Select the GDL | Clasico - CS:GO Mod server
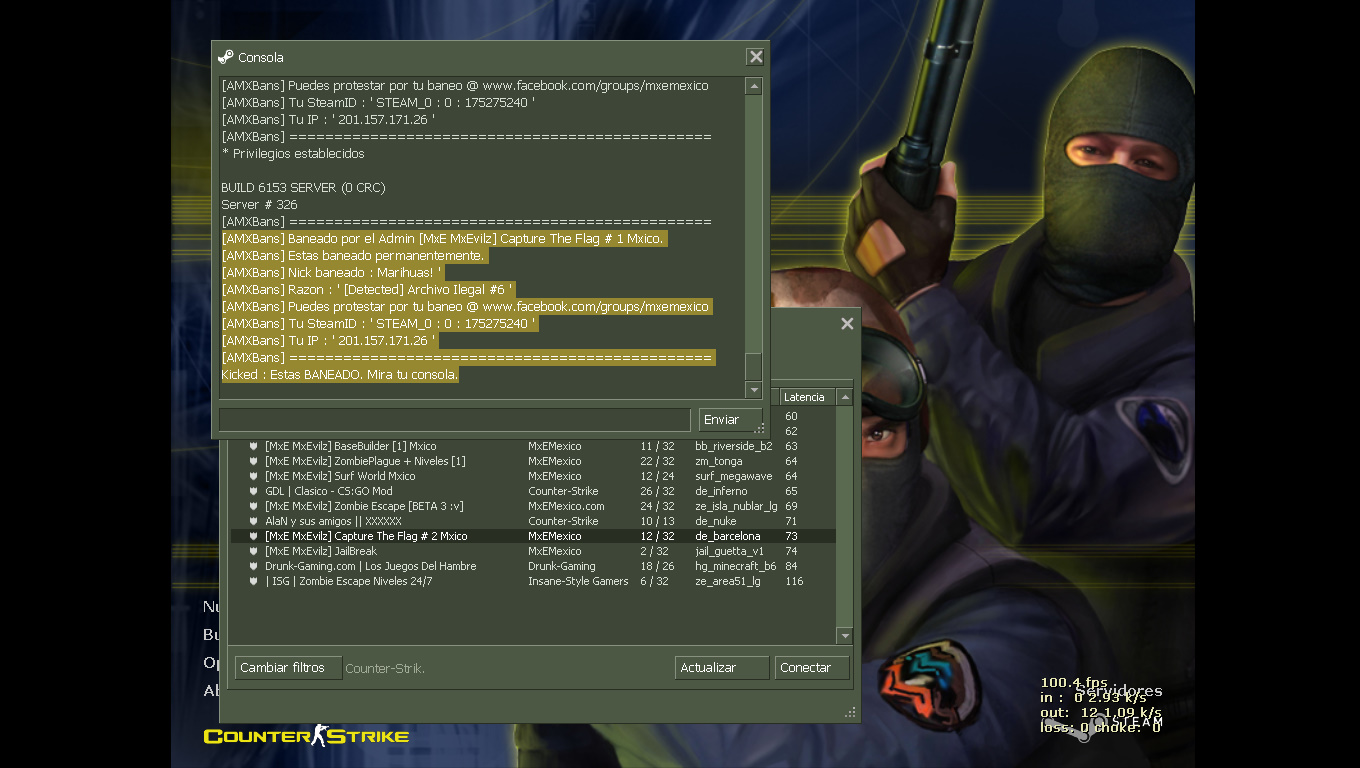This screenshot has width=1360, height=768. (x=329, y=491)
